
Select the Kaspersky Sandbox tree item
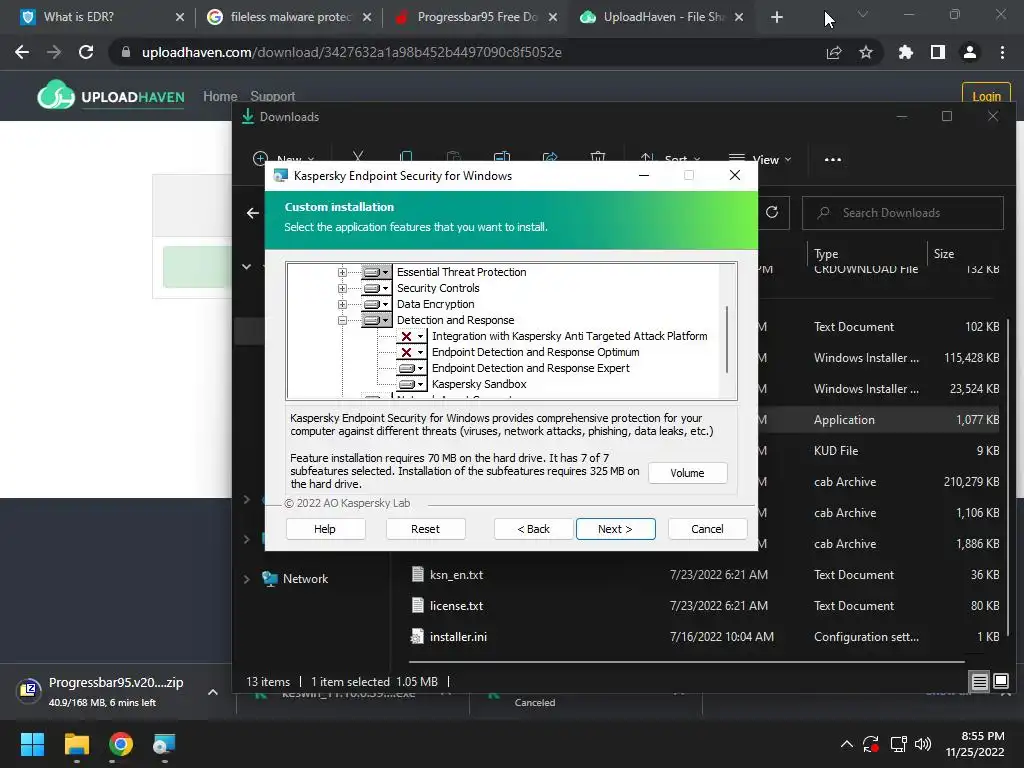pyautogui.click(x=479, y=384)
